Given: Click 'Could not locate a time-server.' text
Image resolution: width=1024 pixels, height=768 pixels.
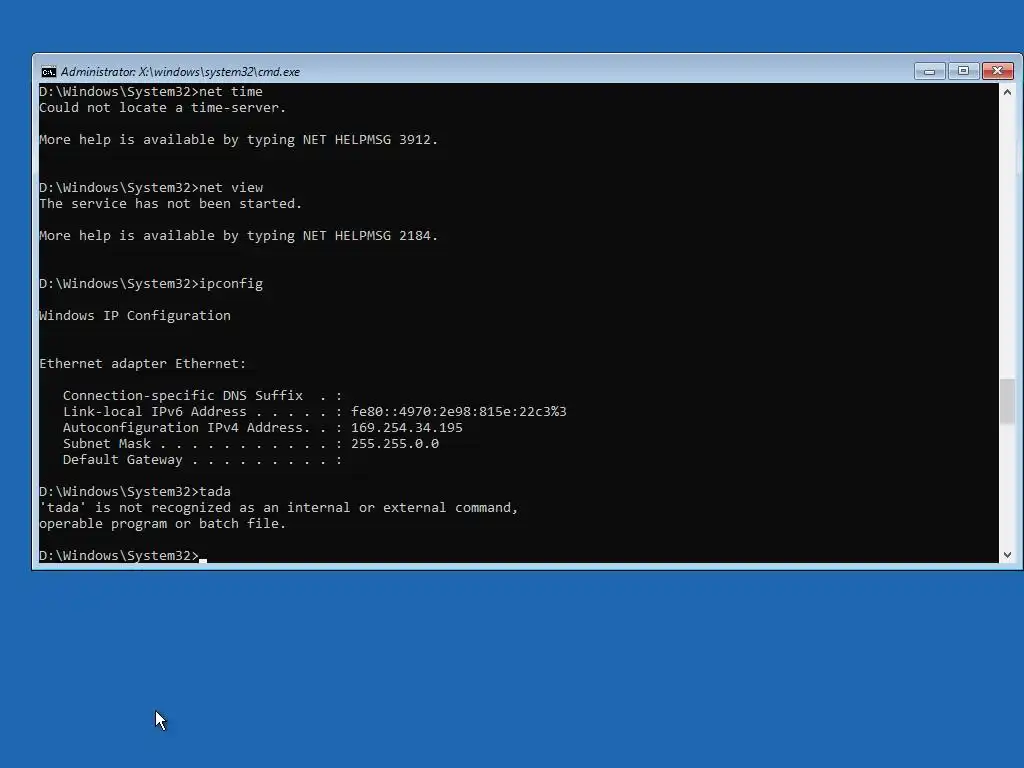Looking at the screenshot, I should coord(163,108).
